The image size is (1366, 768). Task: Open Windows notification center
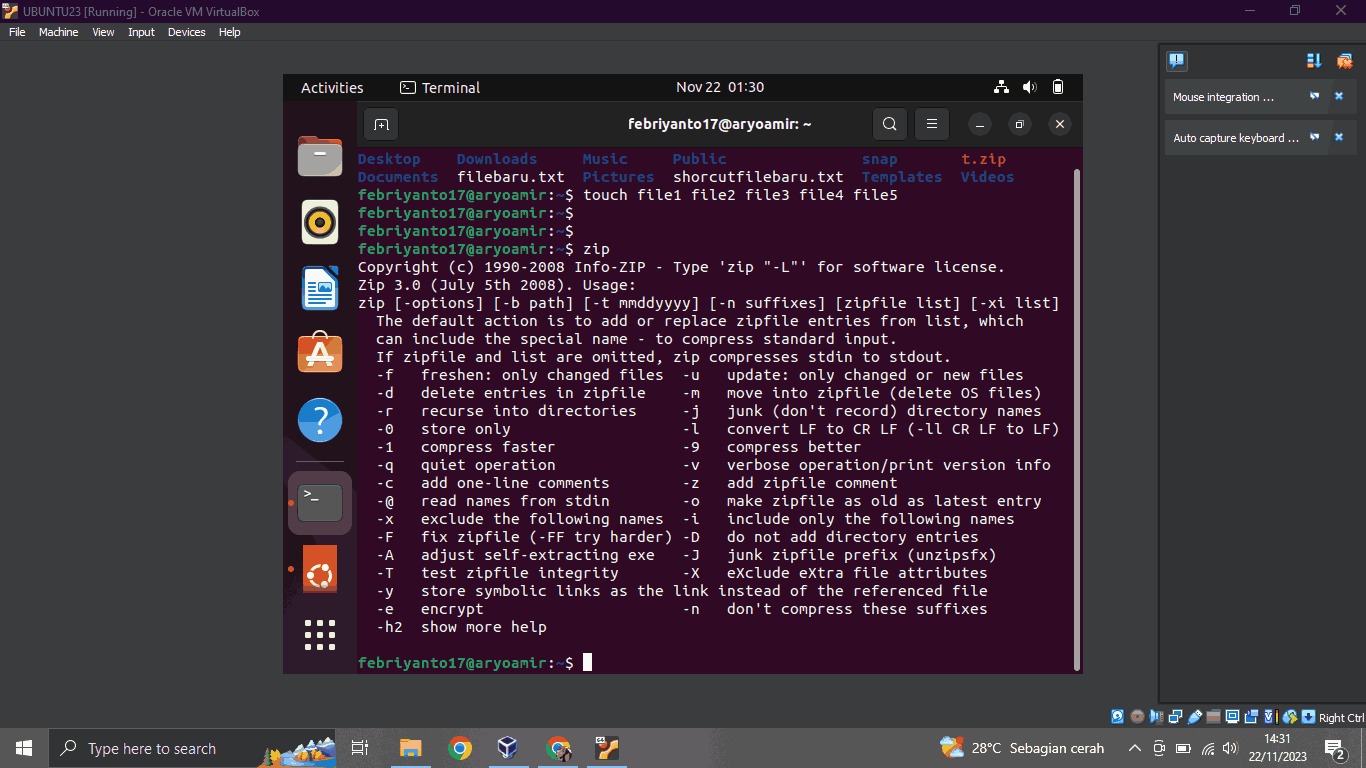[1335, 748]
